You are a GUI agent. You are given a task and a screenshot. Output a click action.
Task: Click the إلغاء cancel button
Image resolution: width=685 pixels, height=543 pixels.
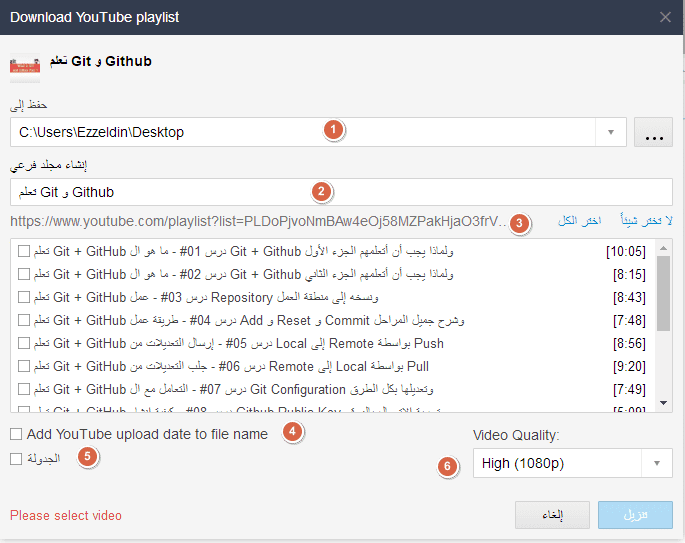coord(552,515)
